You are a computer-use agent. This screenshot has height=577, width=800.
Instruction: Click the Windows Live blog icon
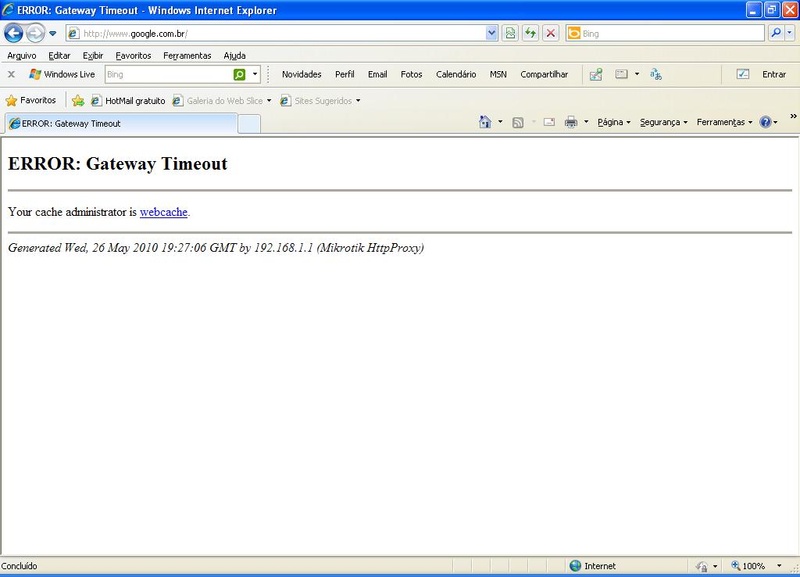[x=621, y=74]
